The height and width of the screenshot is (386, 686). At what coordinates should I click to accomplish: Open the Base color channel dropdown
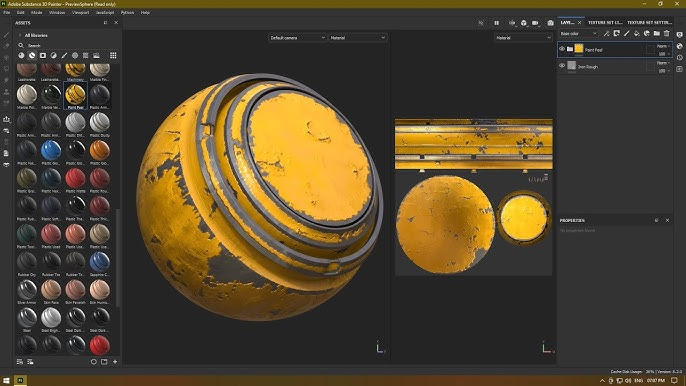click(x=578, y=33)
